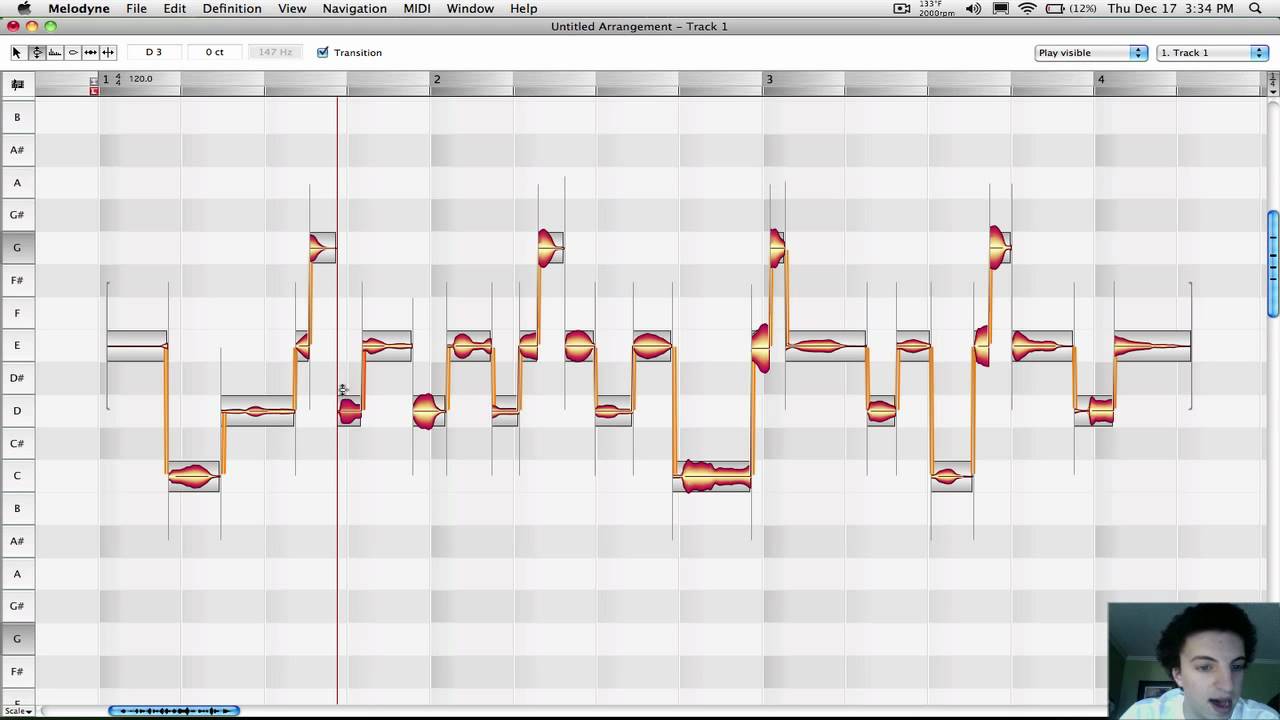This screenshot has height=720, width=1280.
Task: Click the F key on pitch ruler
Action: (17, 313)
